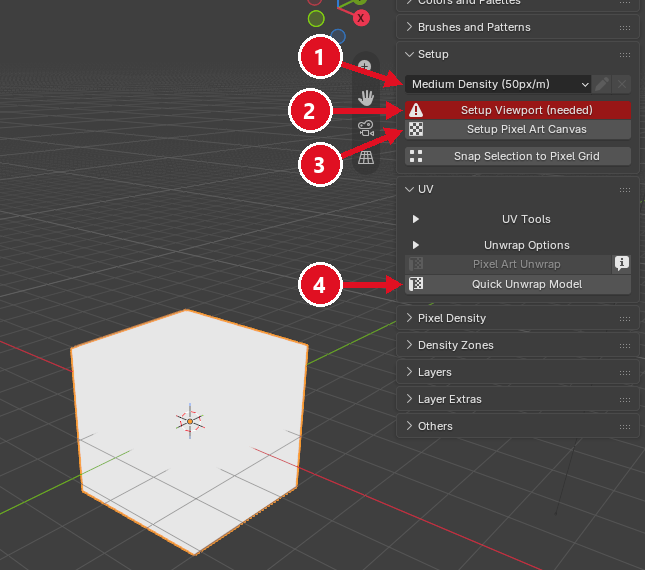Click the warning icon on Setup Viewport
This screenshot has height=570, width=645.
coord(416,110)
